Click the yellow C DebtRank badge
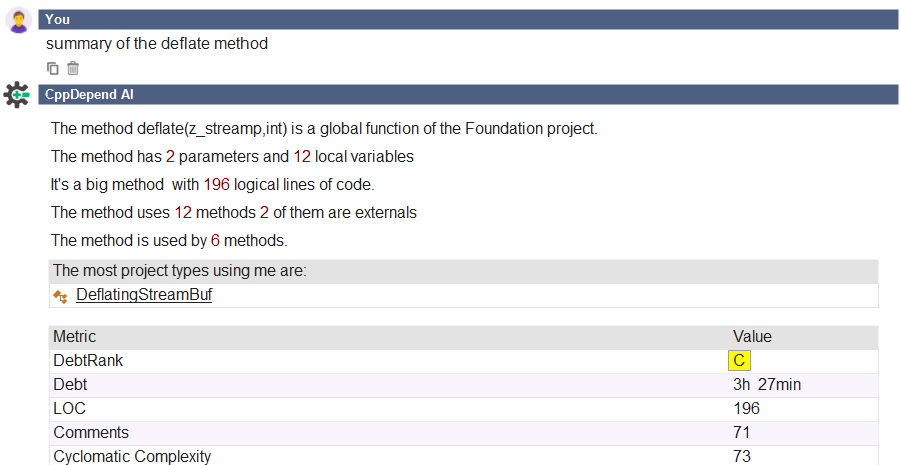 tap(739, 360)
